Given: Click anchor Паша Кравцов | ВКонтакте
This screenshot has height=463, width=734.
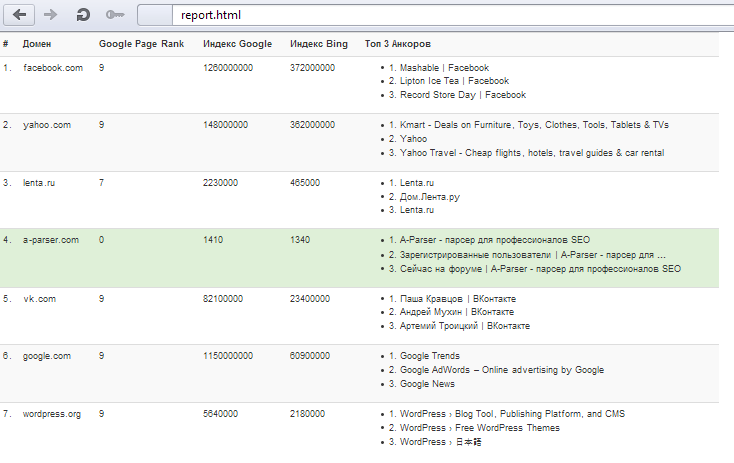Looking at the screenshot, I should 458,299.
